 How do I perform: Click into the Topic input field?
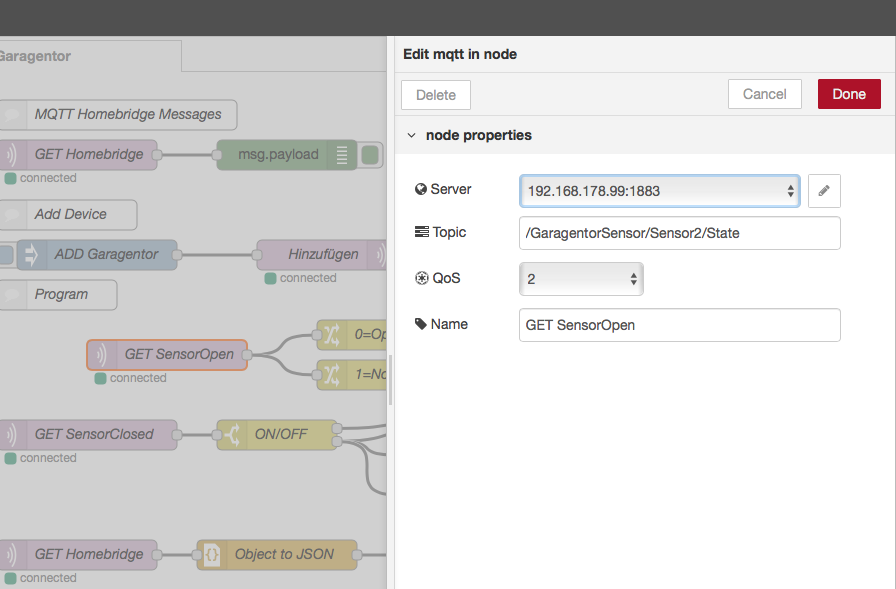(x=679, y=233)
